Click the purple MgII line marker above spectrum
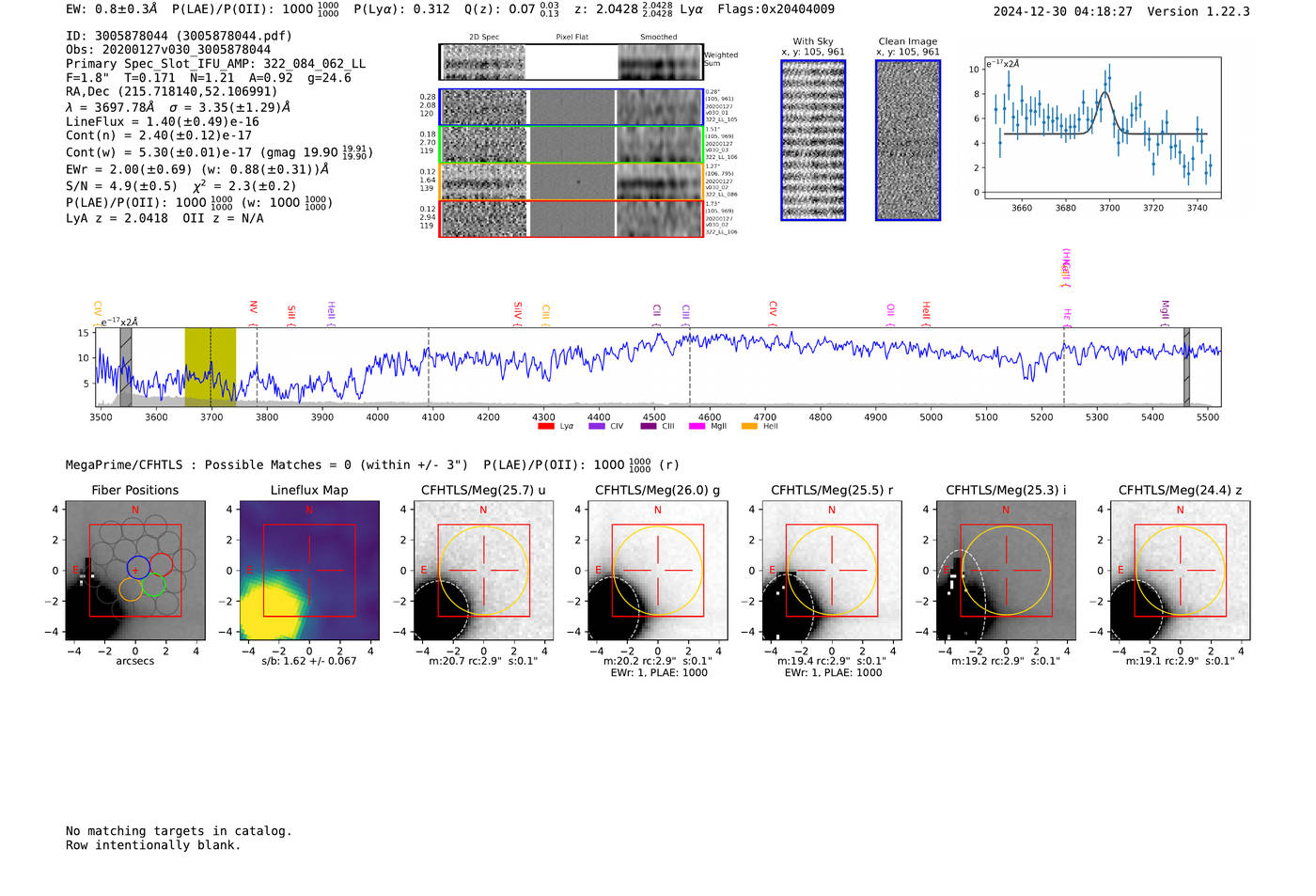 (x=1165, y=312)
